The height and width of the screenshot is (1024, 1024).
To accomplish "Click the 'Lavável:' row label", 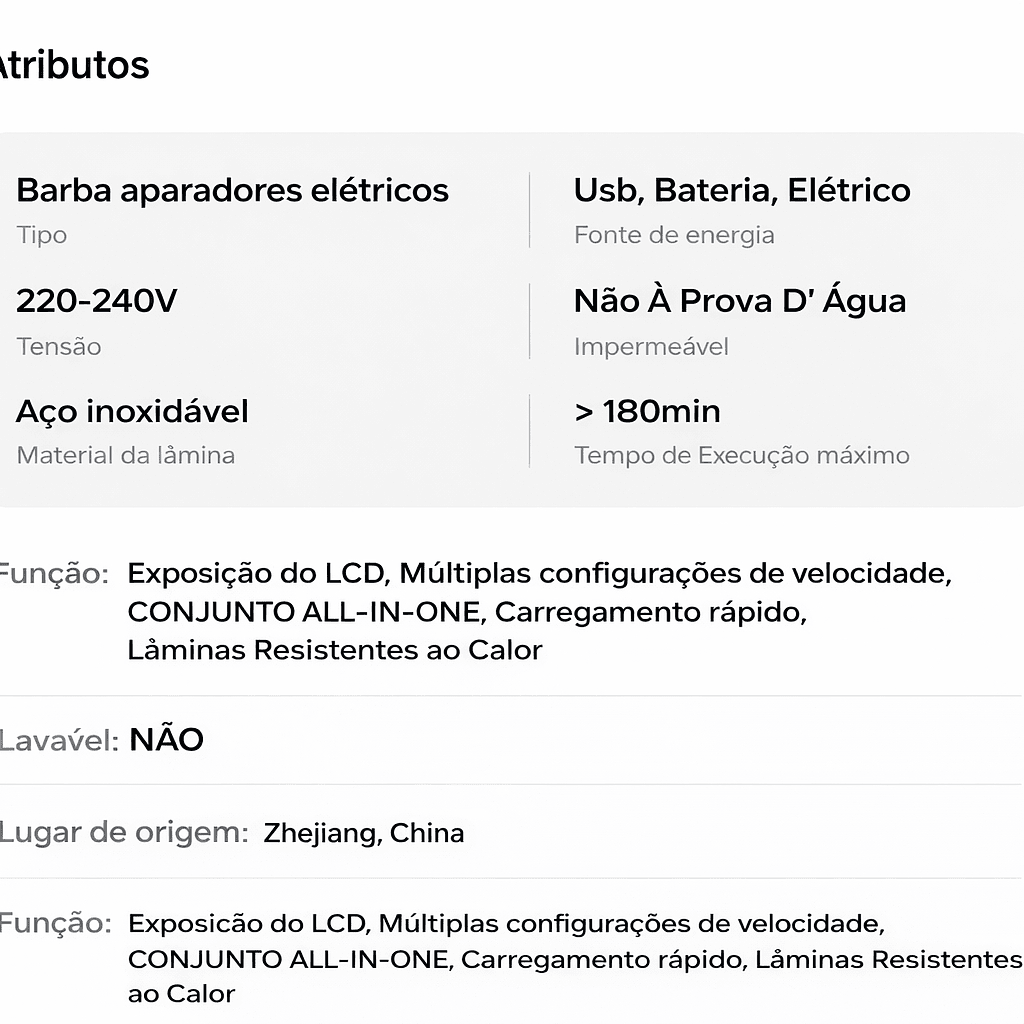I will 59,740.
